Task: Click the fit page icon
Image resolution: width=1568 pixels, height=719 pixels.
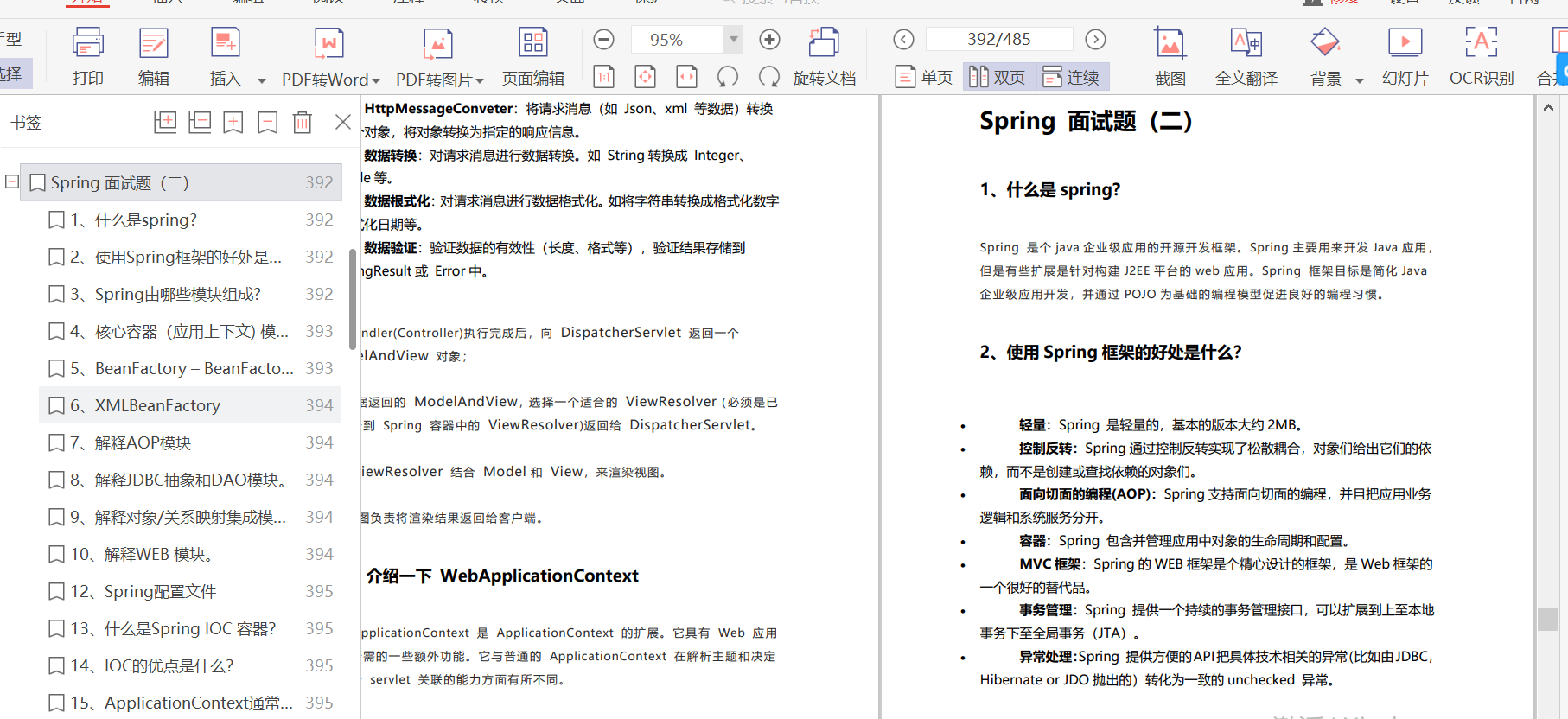Action: click(645, 77)
